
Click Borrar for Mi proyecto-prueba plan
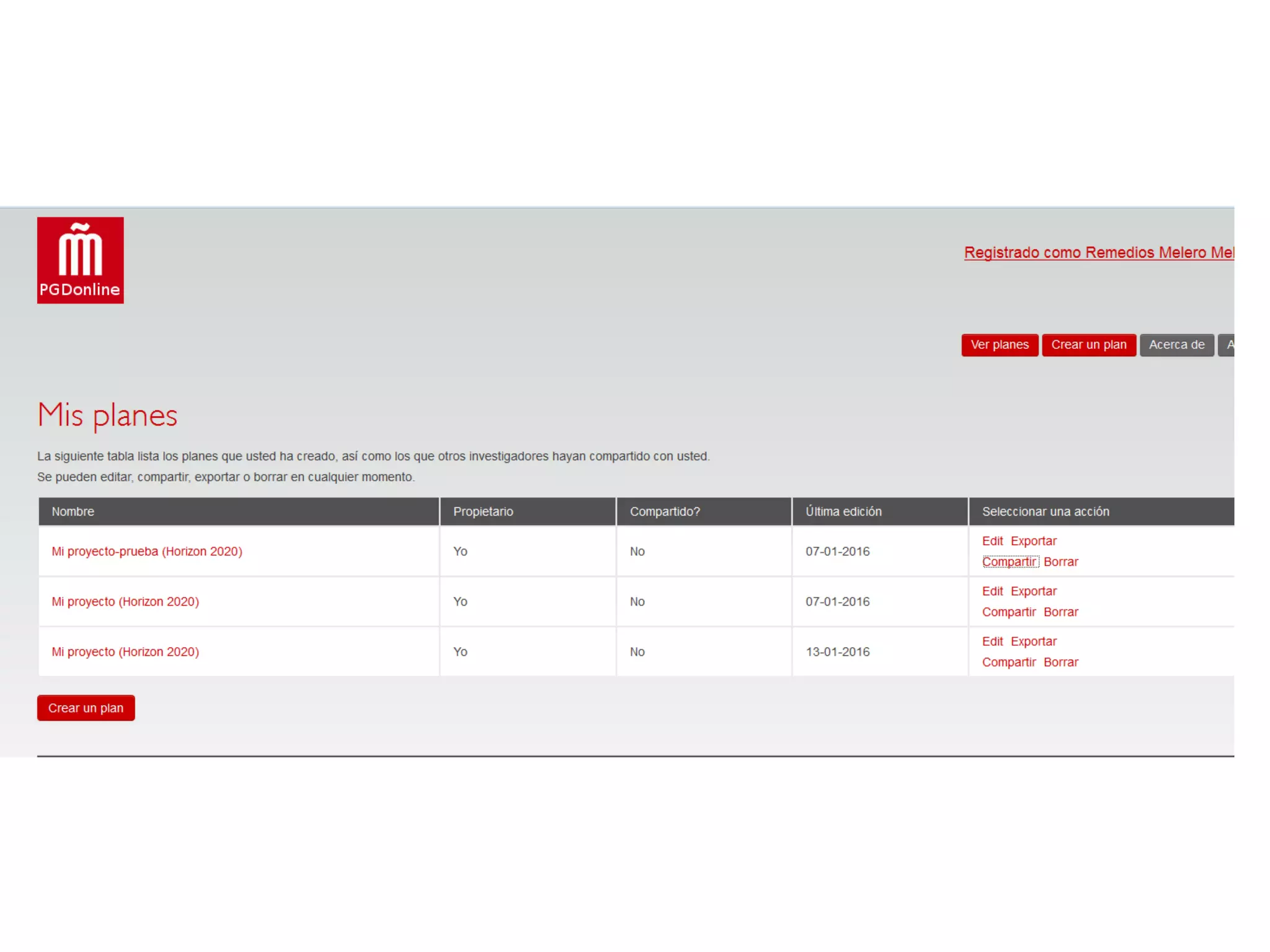click(x=1060, y=562)
